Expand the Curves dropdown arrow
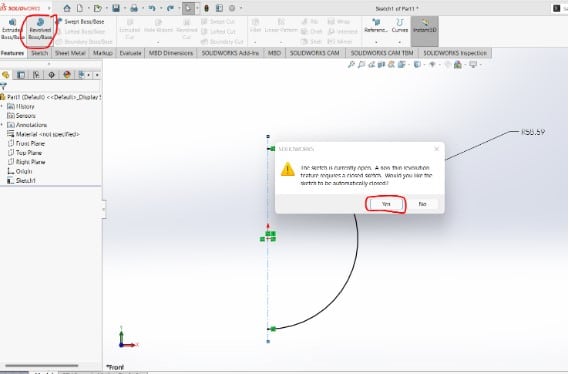569x374 pixels. [x=400, y=42]
